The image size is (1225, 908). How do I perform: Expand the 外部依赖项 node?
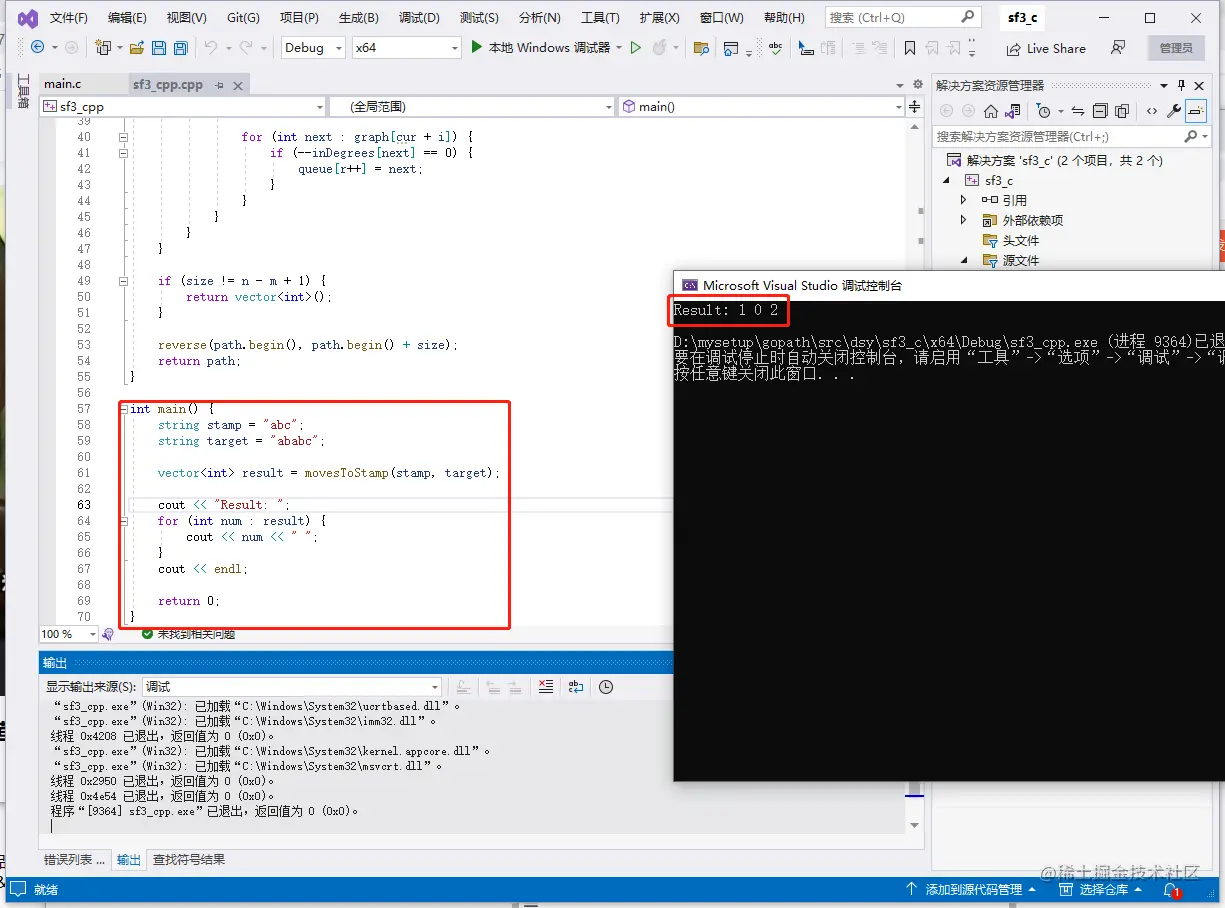[964, 220]
